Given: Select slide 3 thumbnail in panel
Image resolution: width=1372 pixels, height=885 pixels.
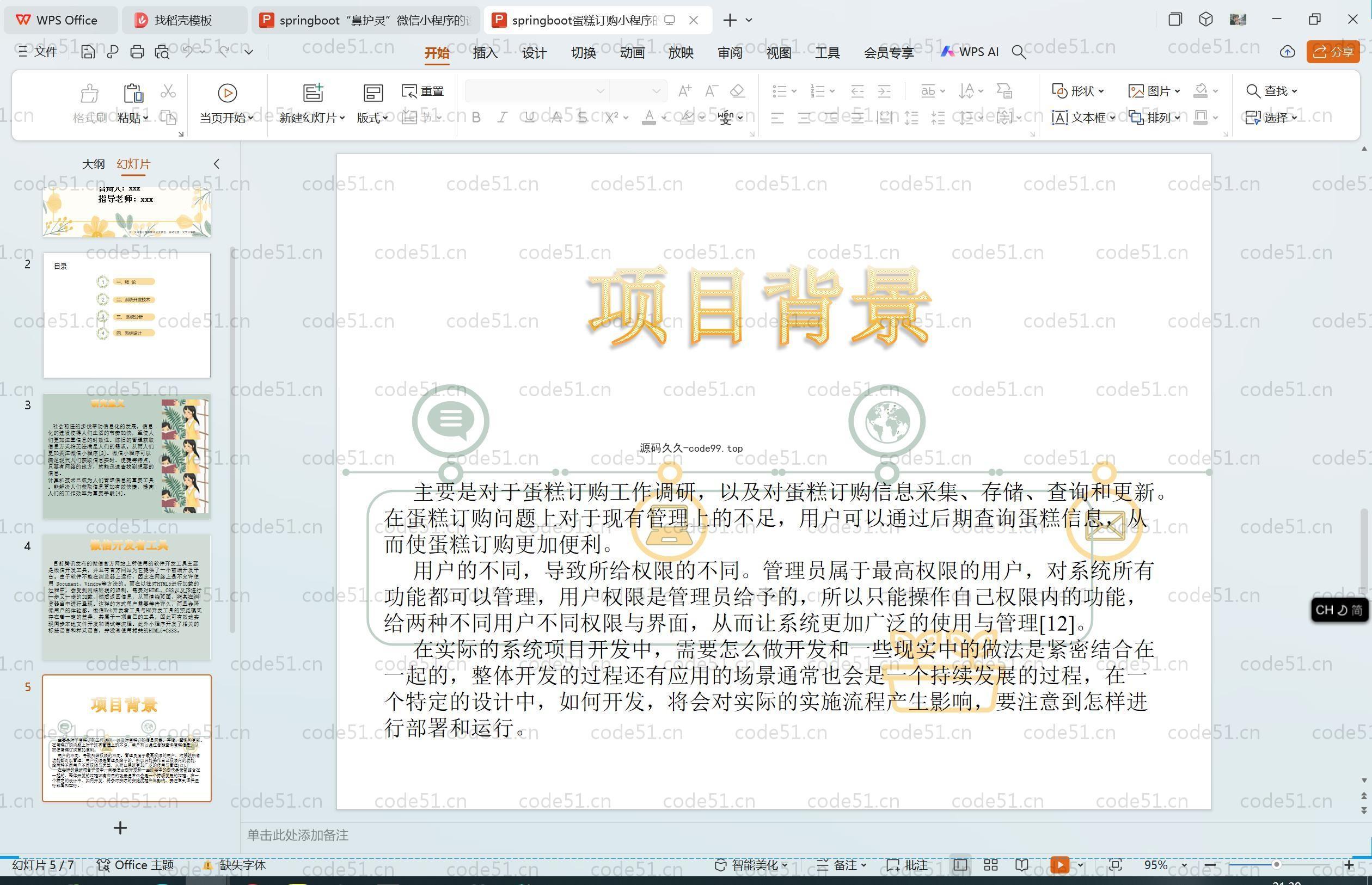Looking at the screenshot, I should [x=126, y=456].
